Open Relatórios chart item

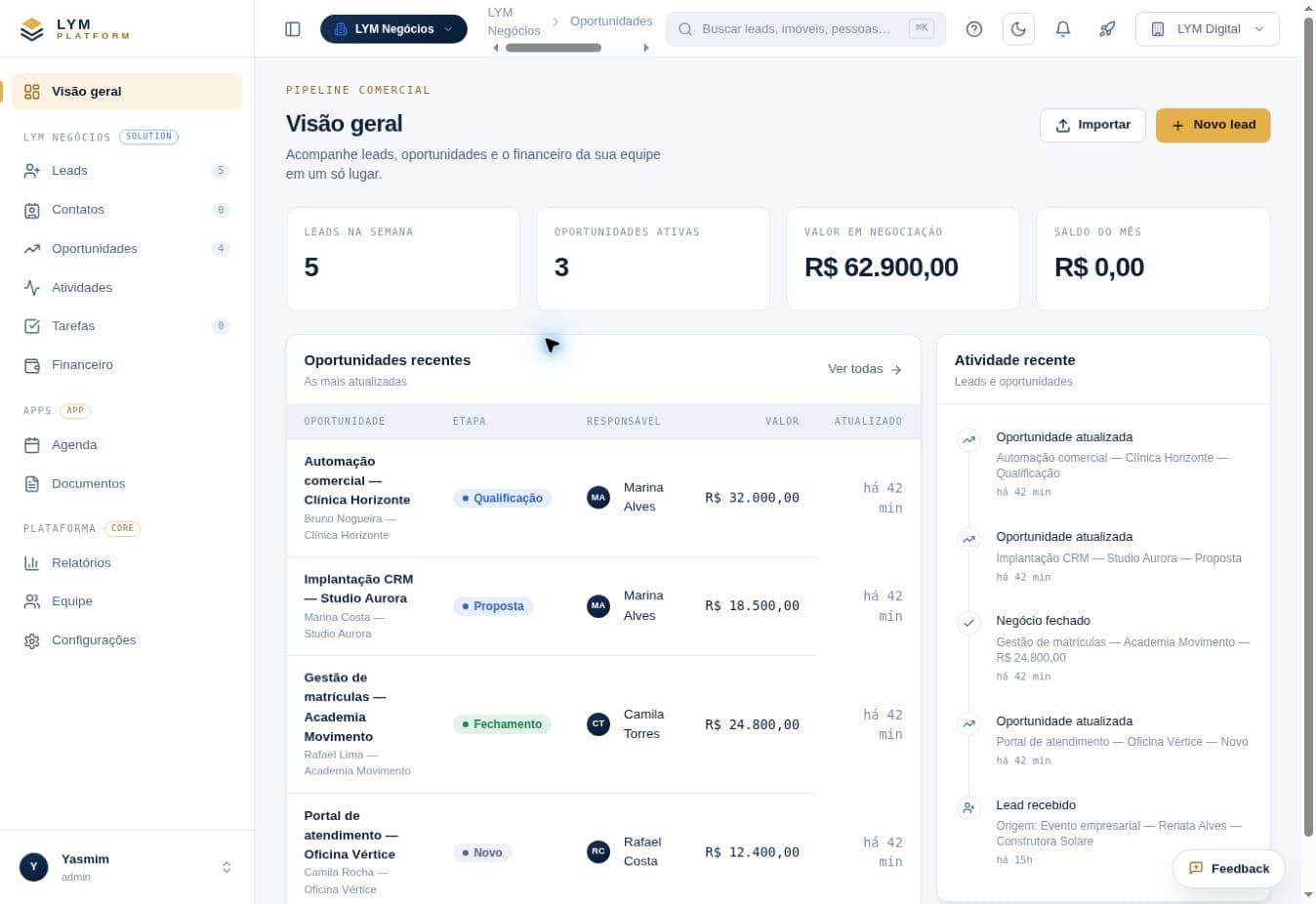coord(127,563)
